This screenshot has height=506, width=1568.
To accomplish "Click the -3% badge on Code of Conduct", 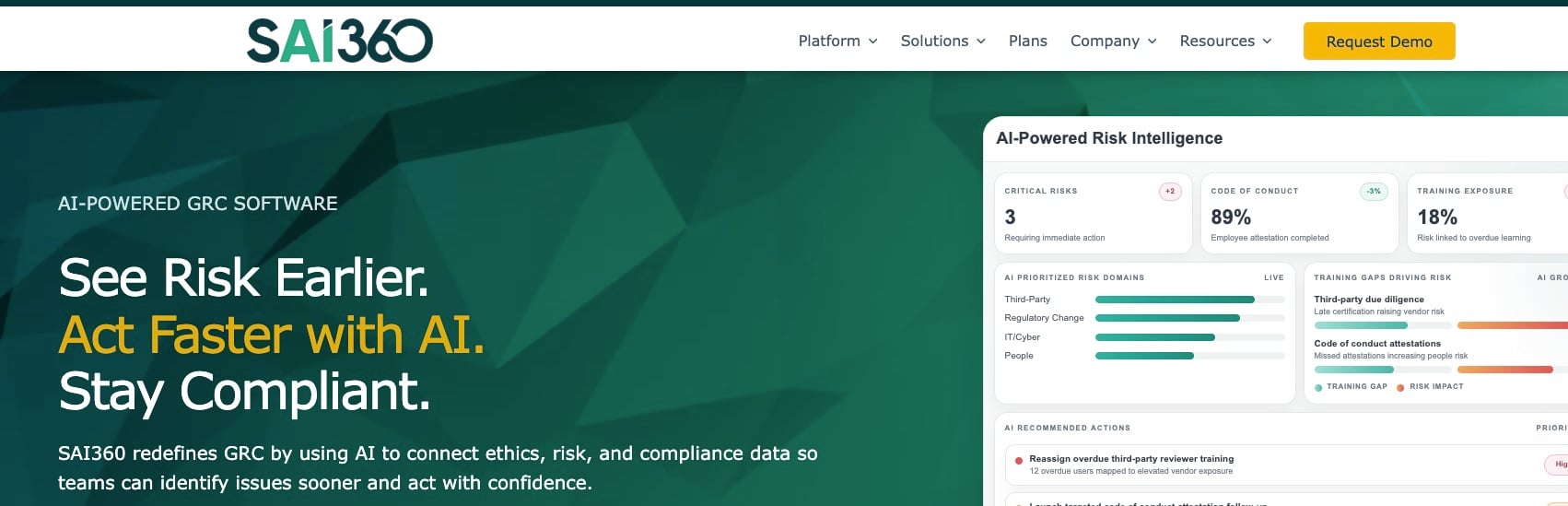I will coord(1374,191).
